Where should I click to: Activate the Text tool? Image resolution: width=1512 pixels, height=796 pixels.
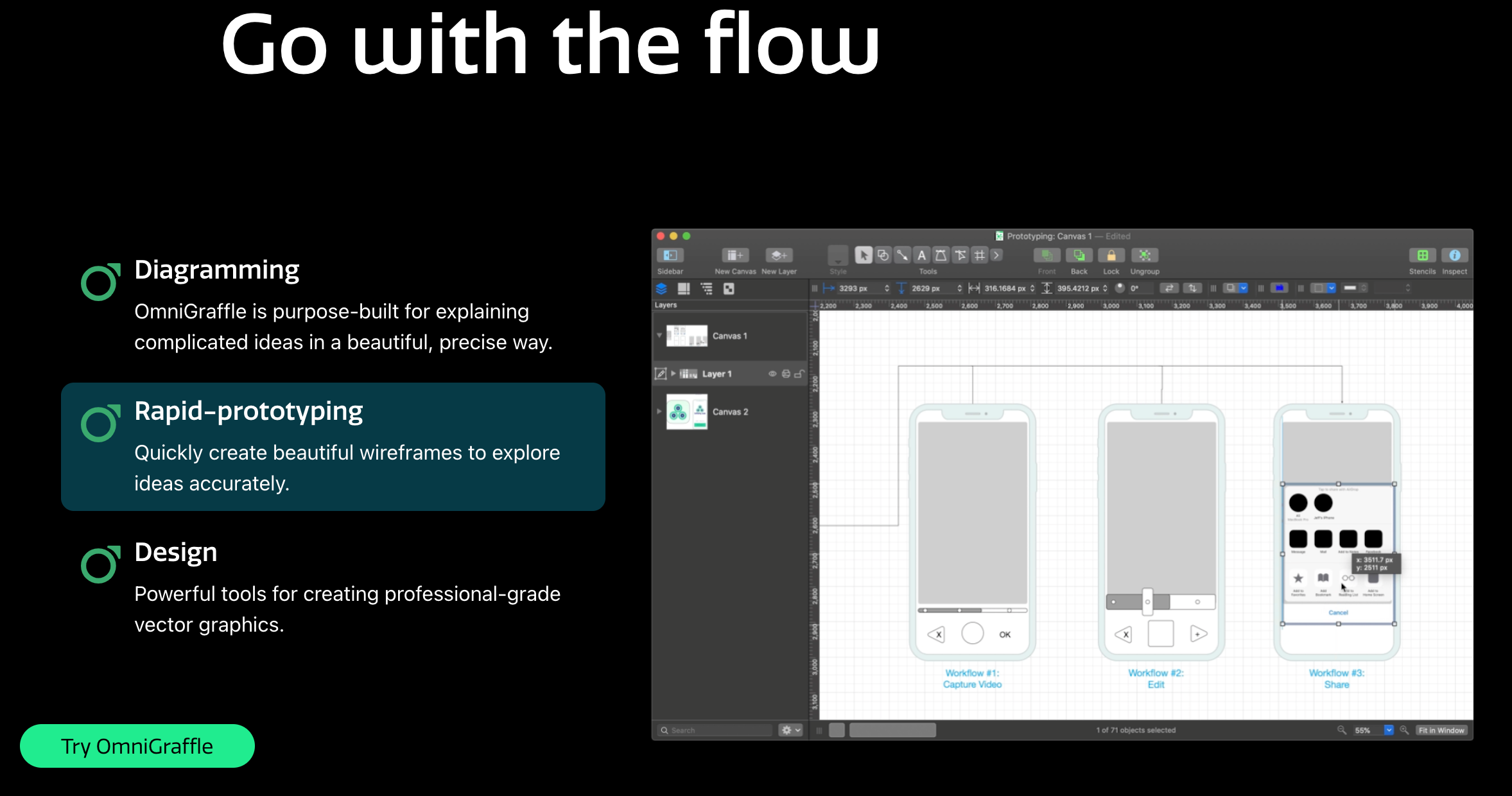(x=921, y=255)
